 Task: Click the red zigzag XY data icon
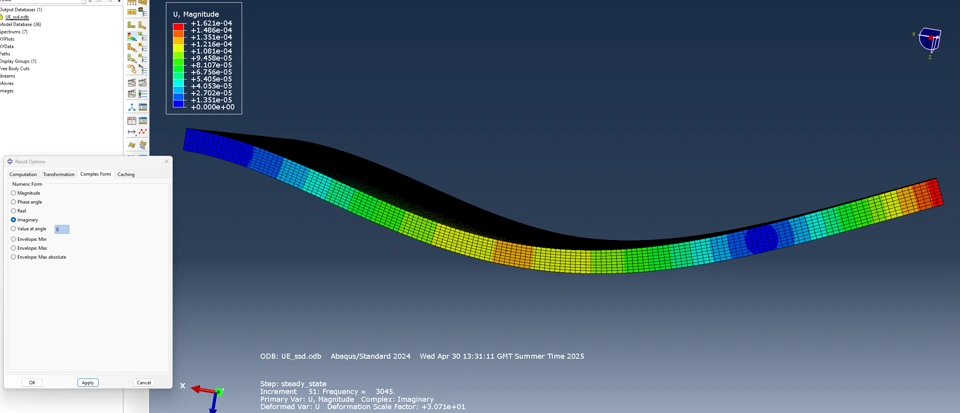[x=143, y=131]
